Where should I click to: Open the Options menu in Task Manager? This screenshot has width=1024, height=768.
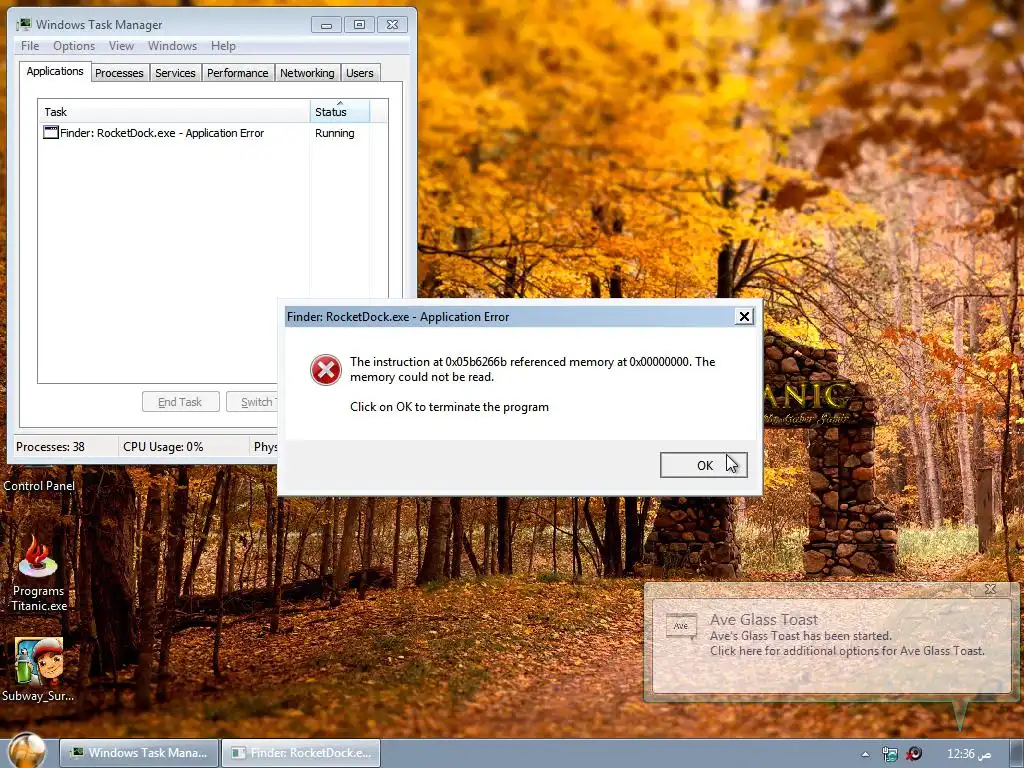[x=74, y=46]
